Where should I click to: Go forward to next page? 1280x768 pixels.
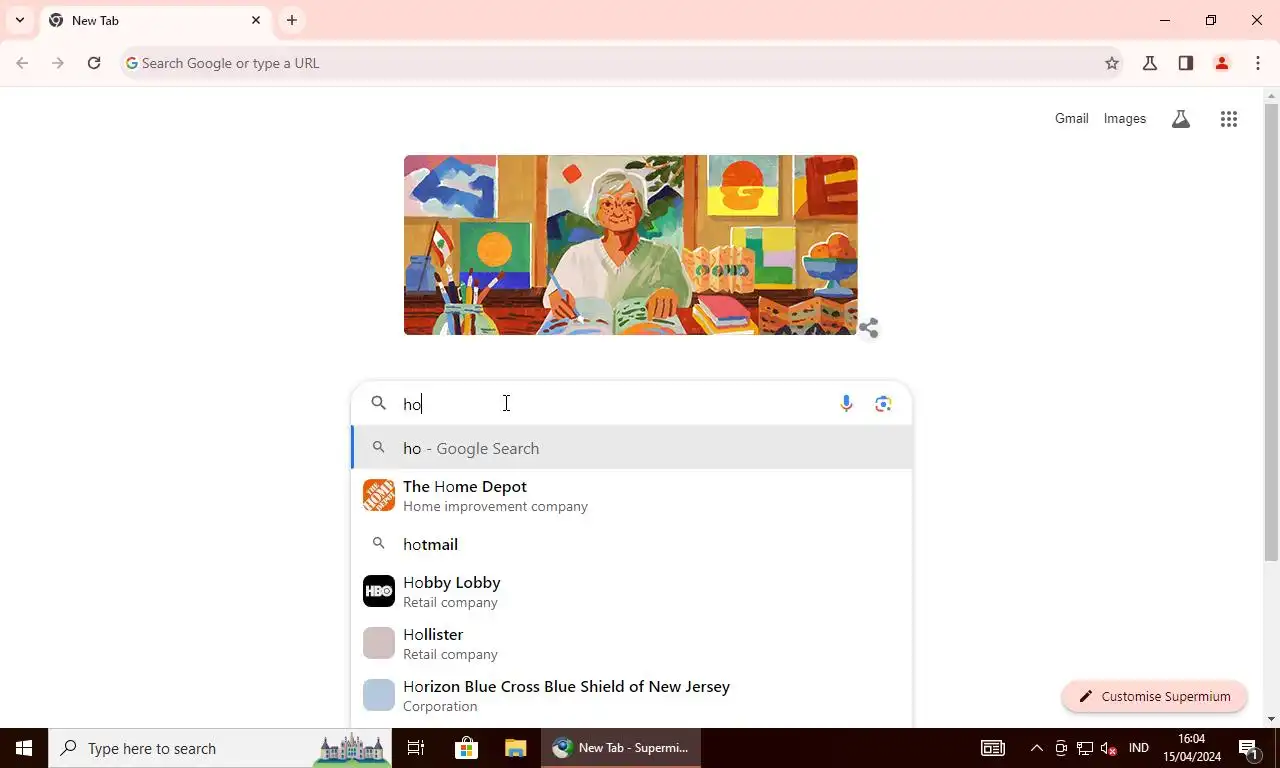pos(58,63)
